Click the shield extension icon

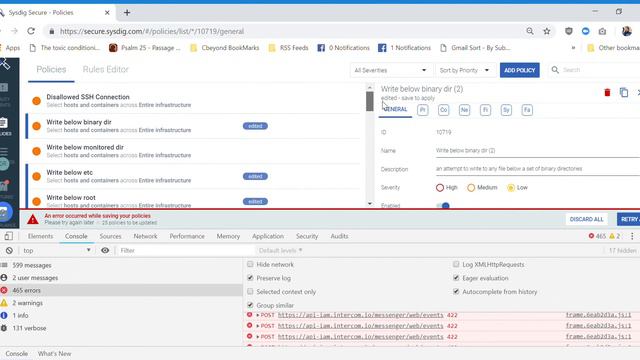pos(569,31)
